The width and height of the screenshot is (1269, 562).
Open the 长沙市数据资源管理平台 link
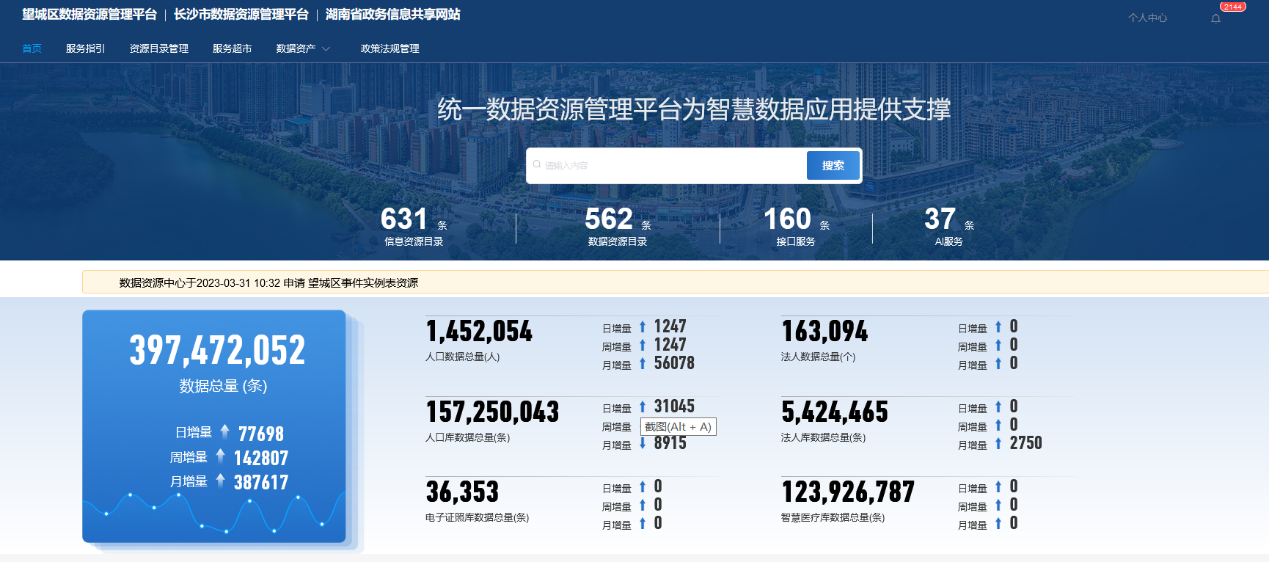[x=240, y=15]
